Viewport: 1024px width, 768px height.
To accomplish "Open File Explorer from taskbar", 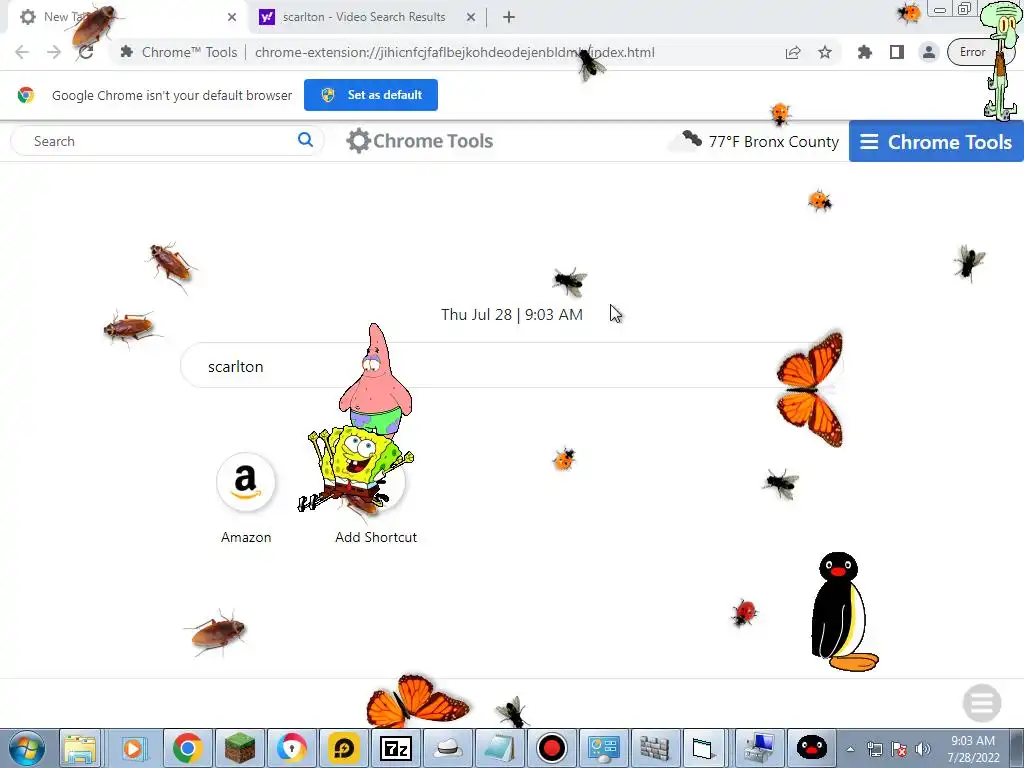I will (x=80, y=748).
